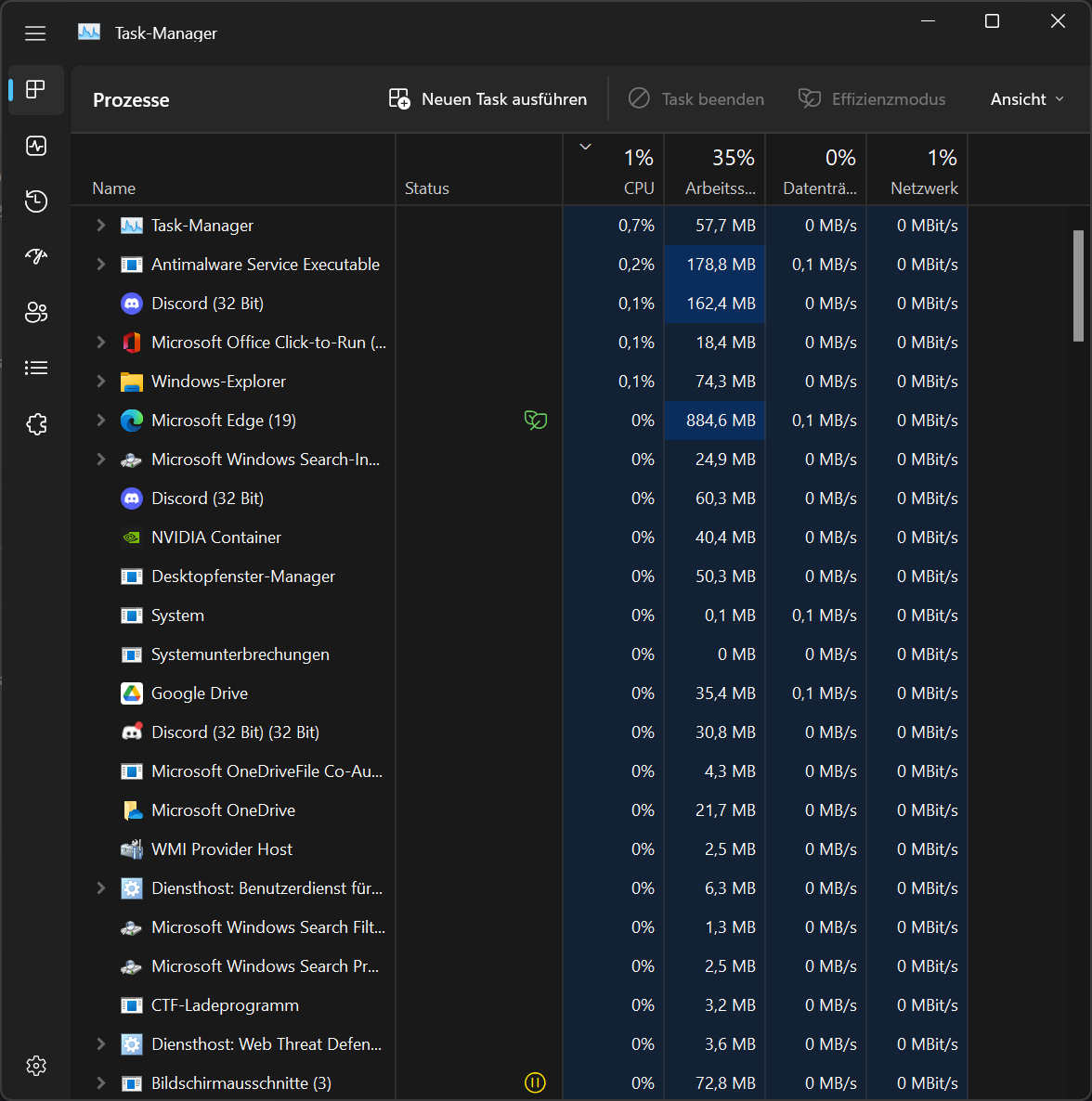Select the System process row

pyautogui.click(x=520, y=615)
